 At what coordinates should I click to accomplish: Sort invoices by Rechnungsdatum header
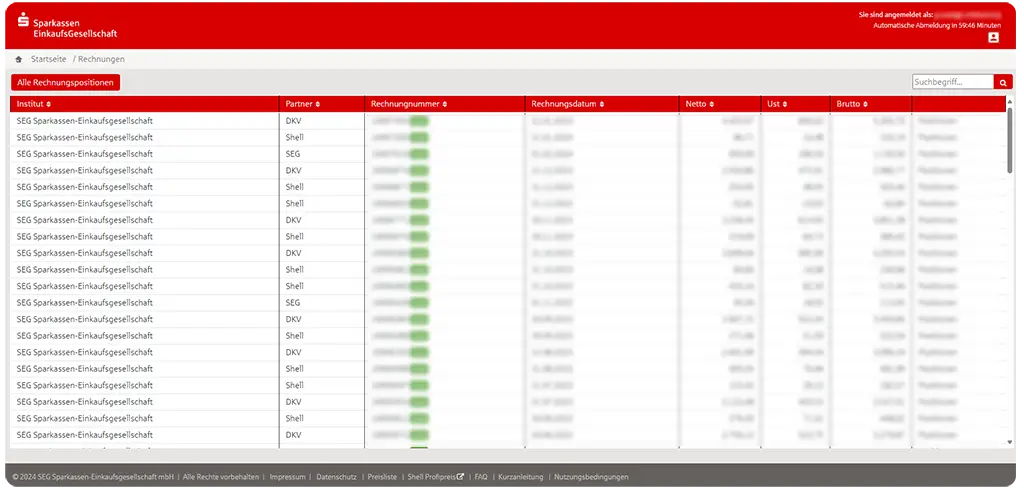pos(567,104)
